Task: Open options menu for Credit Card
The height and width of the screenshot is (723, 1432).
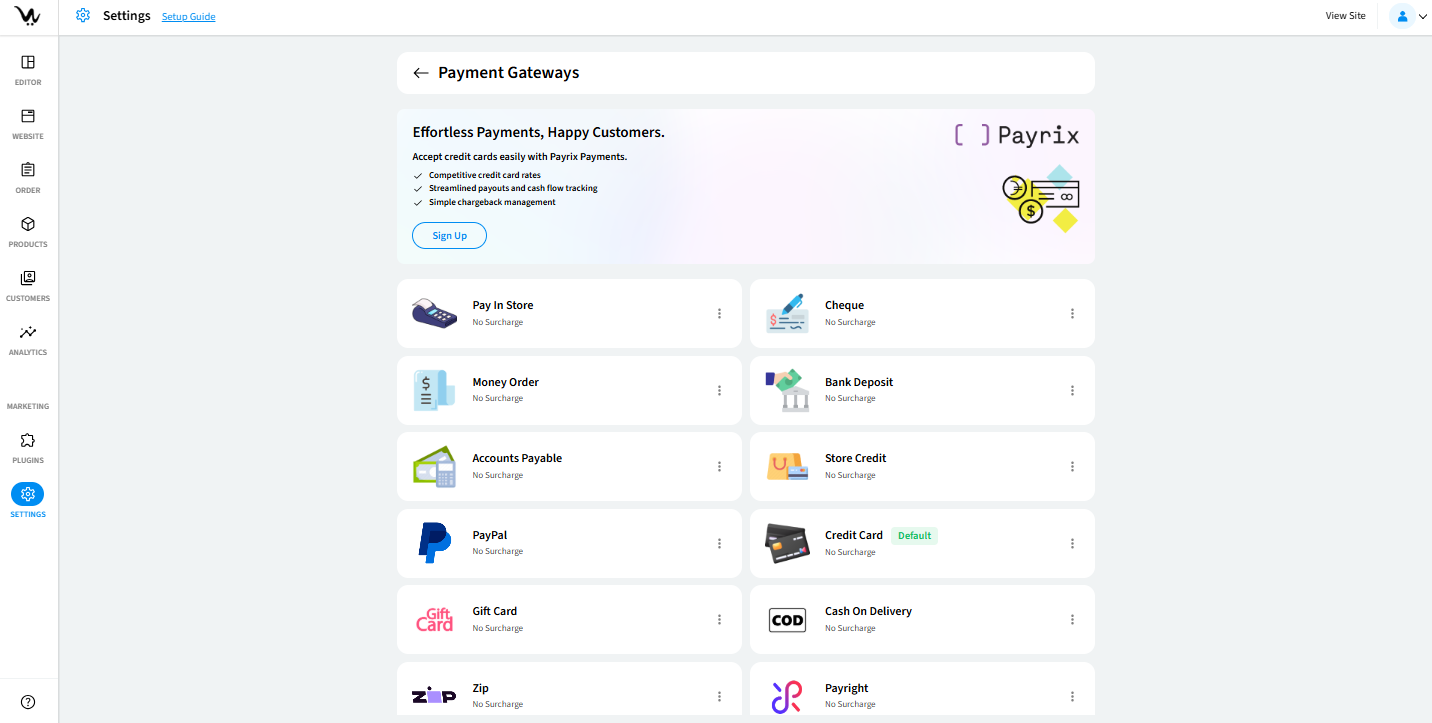Action: [x=1072, y=544]
